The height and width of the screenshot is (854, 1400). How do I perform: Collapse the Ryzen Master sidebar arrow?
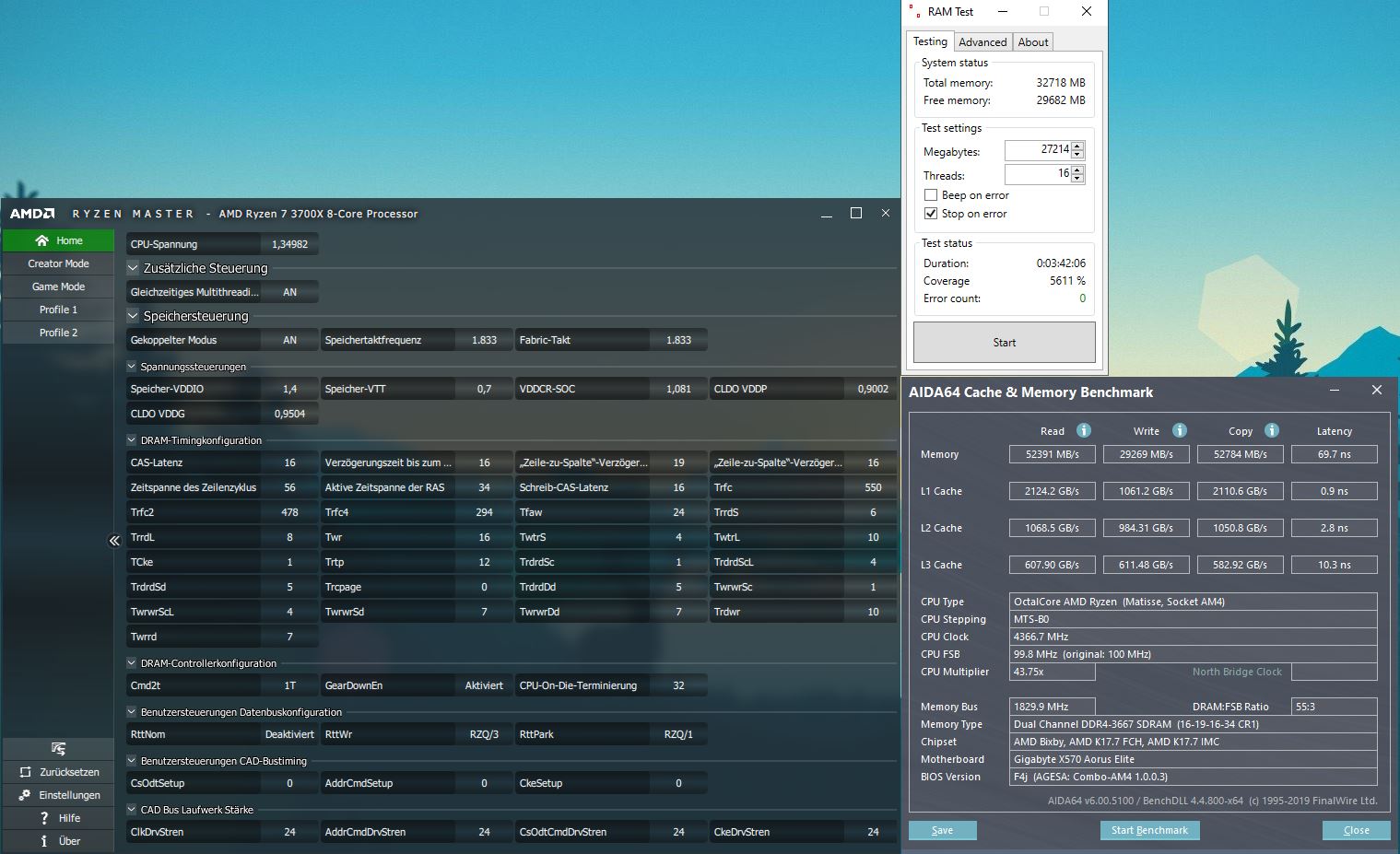pyautogui.click(x=114, y=541)
